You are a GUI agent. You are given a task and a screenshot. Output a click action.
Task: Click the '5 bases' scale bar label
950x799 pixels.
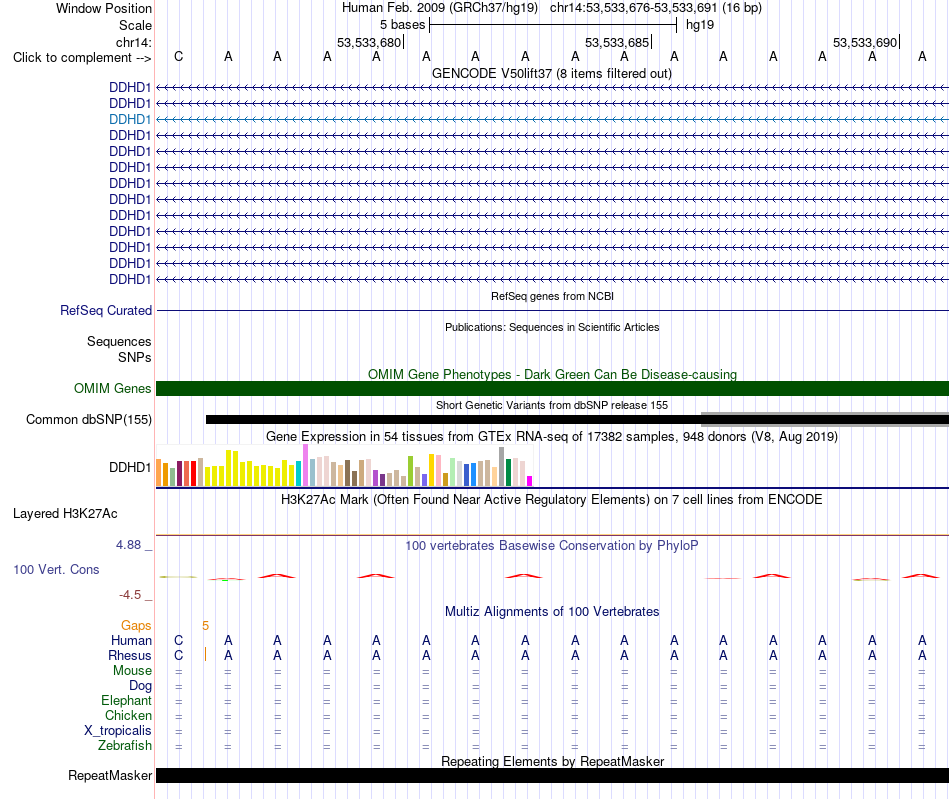pos(402,25)
